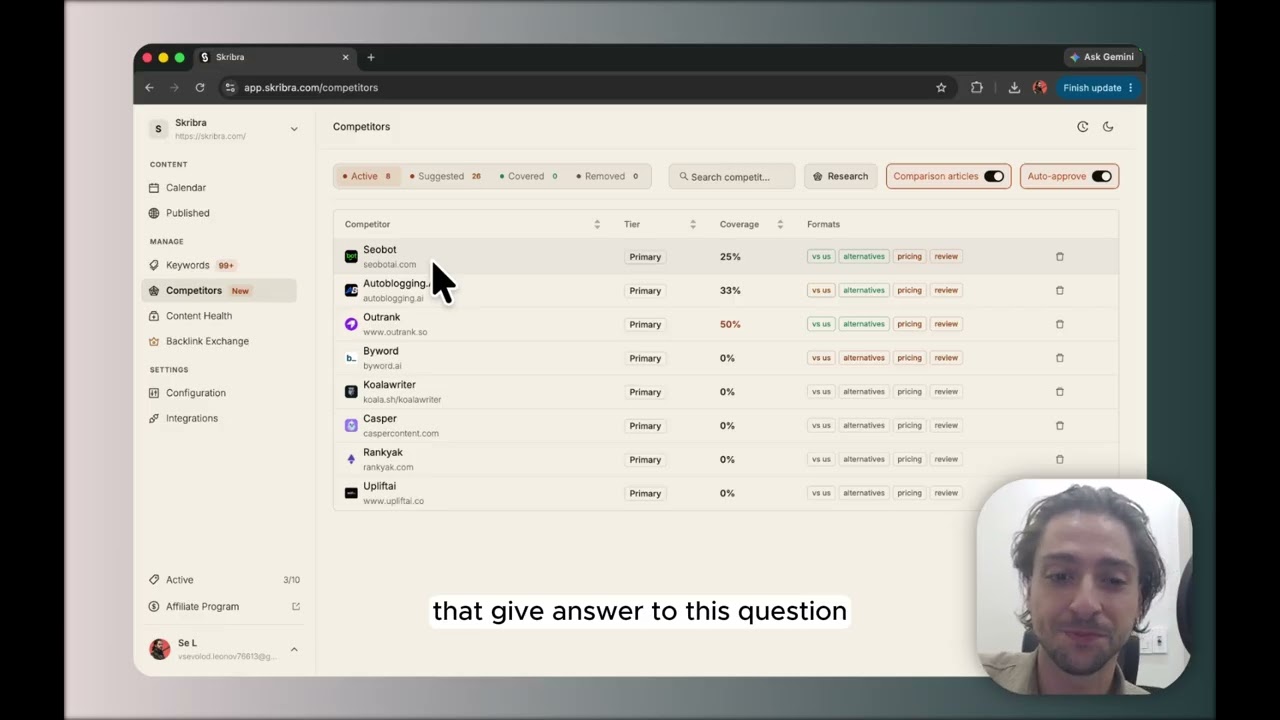Open Configuration settings in the sidebar
The width and height of the screenshot is (1280, 720).
pos(196,393)
